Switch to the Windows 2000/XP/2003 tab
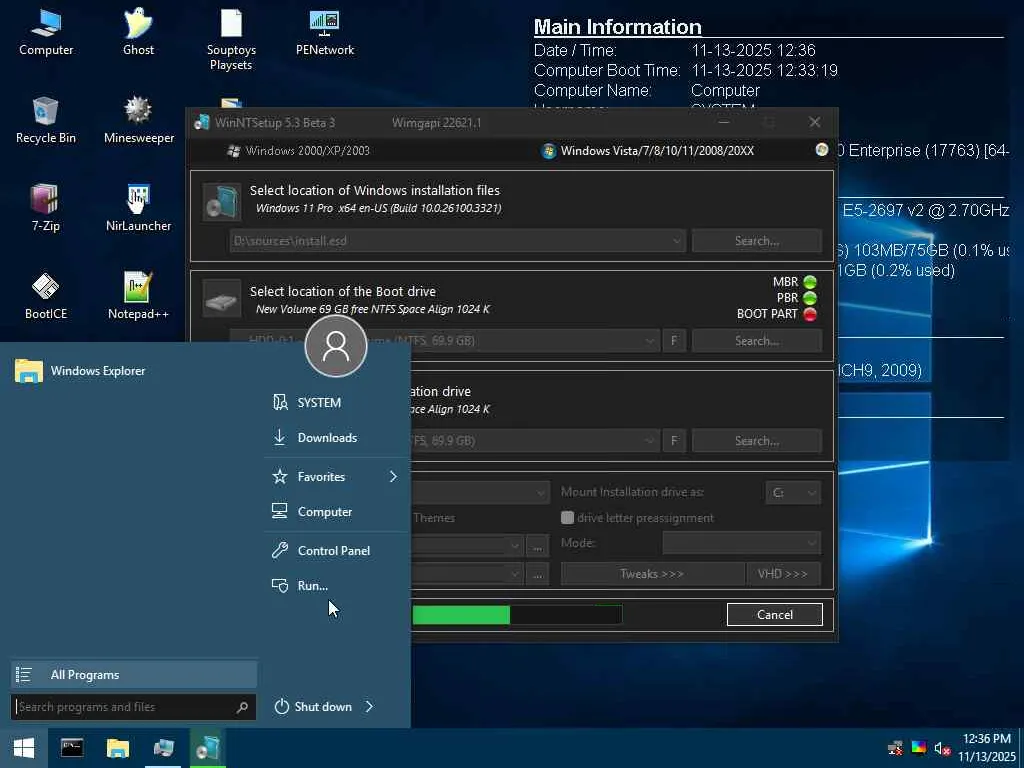1024x768 pixels. (298, 151)
